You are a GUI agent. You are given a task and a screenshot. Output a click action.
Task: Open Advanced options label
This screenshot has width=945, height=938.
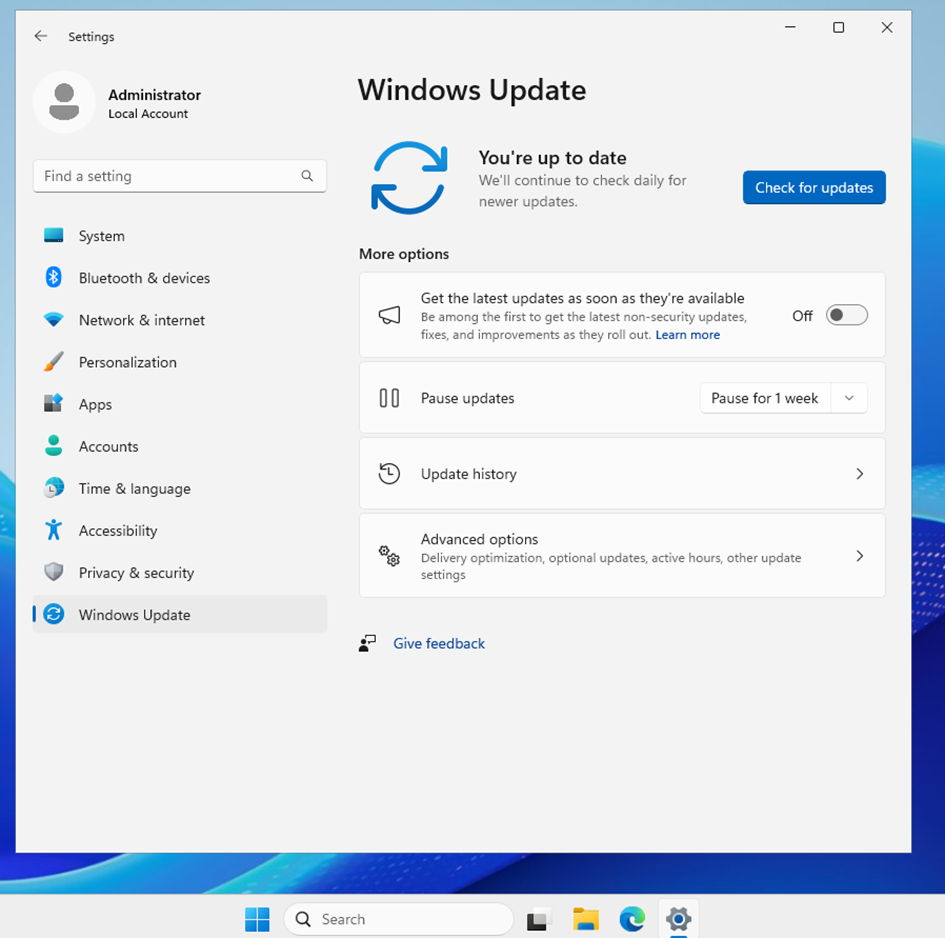click(x=479, y=539)
